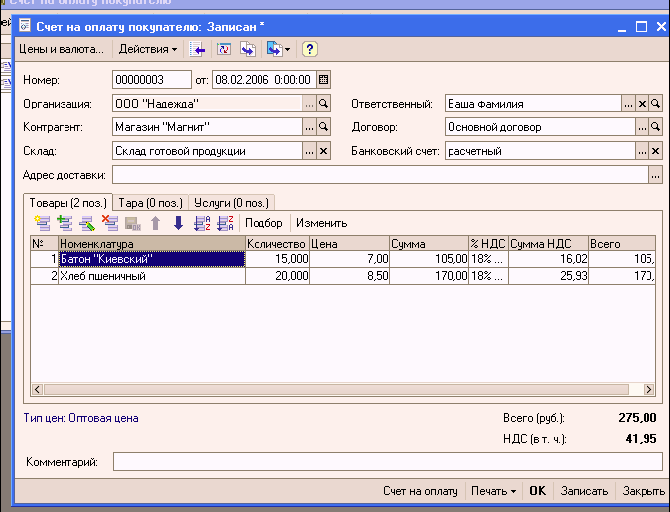This screenshot has height=512, width=670.
Task: Switch to the Услуги (0 поз.) tab
Action: point(229,202)
